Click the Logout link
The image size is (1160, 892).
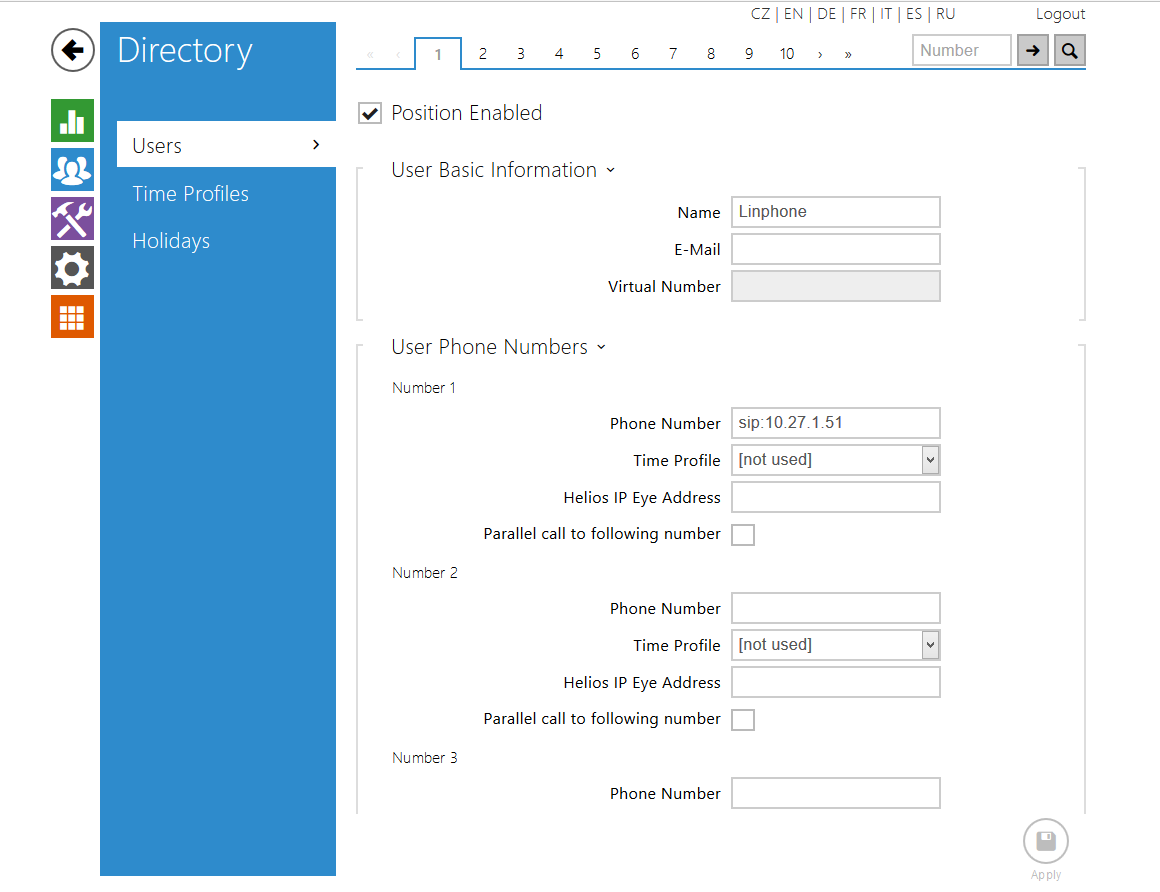pos(1060,14)
